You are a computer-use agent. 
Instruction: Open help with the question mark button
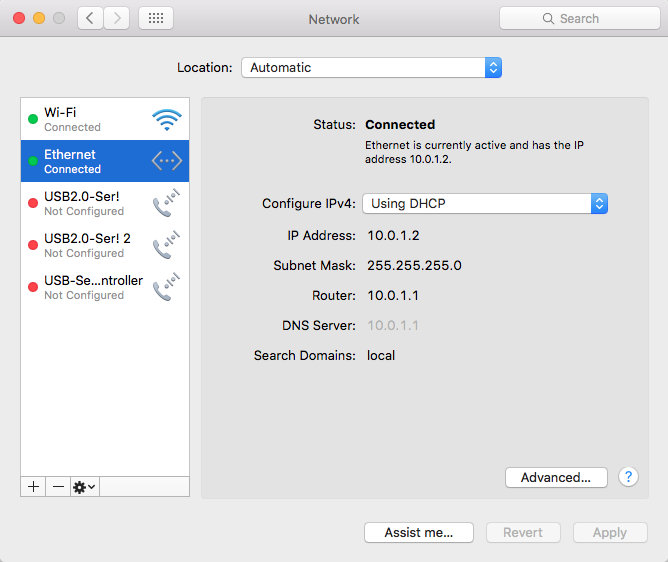628,477
